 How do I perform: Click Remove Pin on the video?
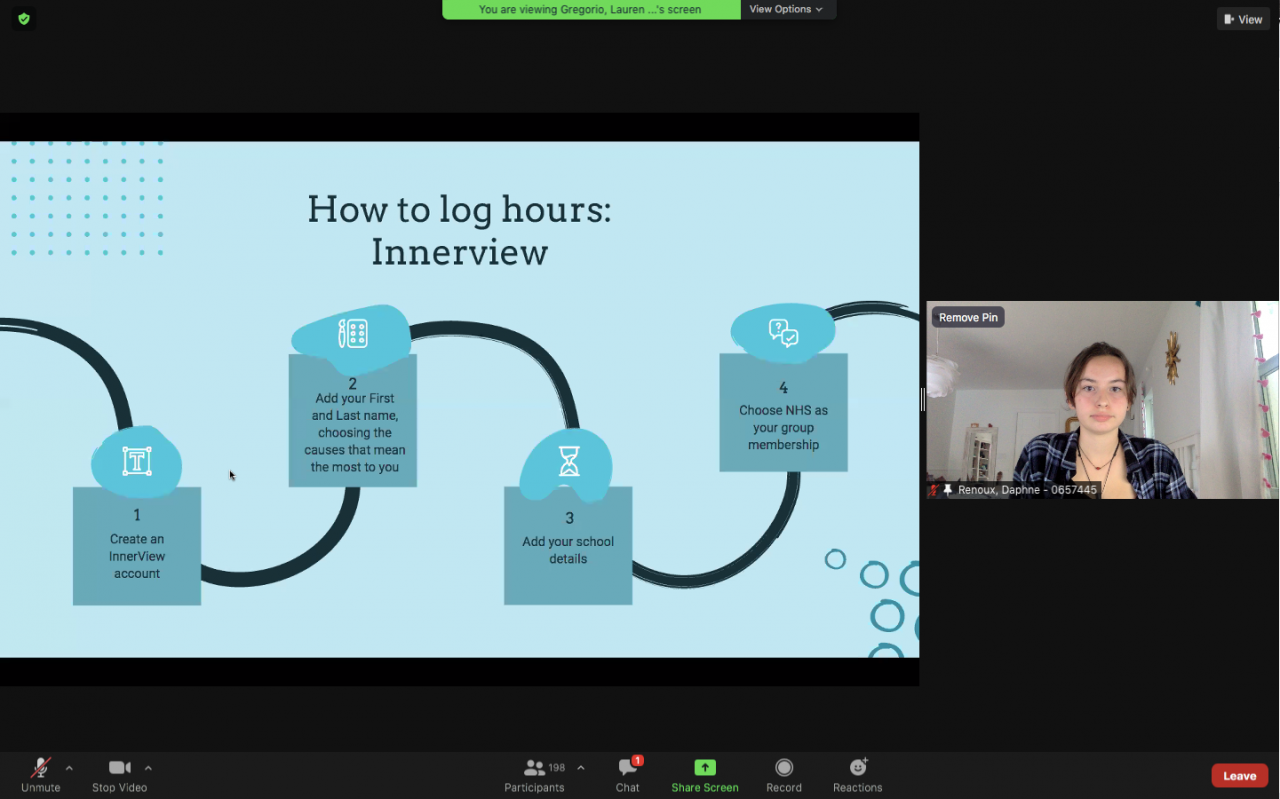(968, 317)
